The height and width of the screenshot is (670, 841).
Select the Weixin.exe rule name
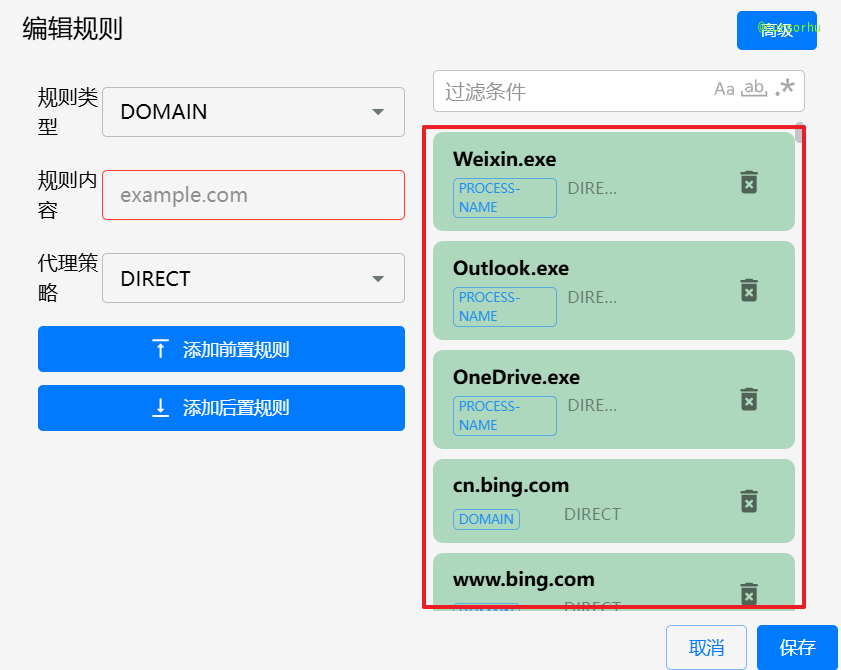coord(504,159)
